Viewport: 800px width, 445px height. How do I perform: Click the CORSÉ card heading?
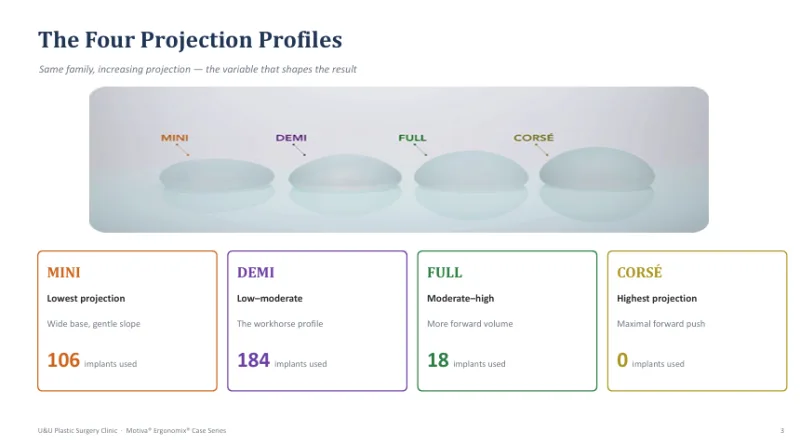pyautogui.click(x=639, y=272)
